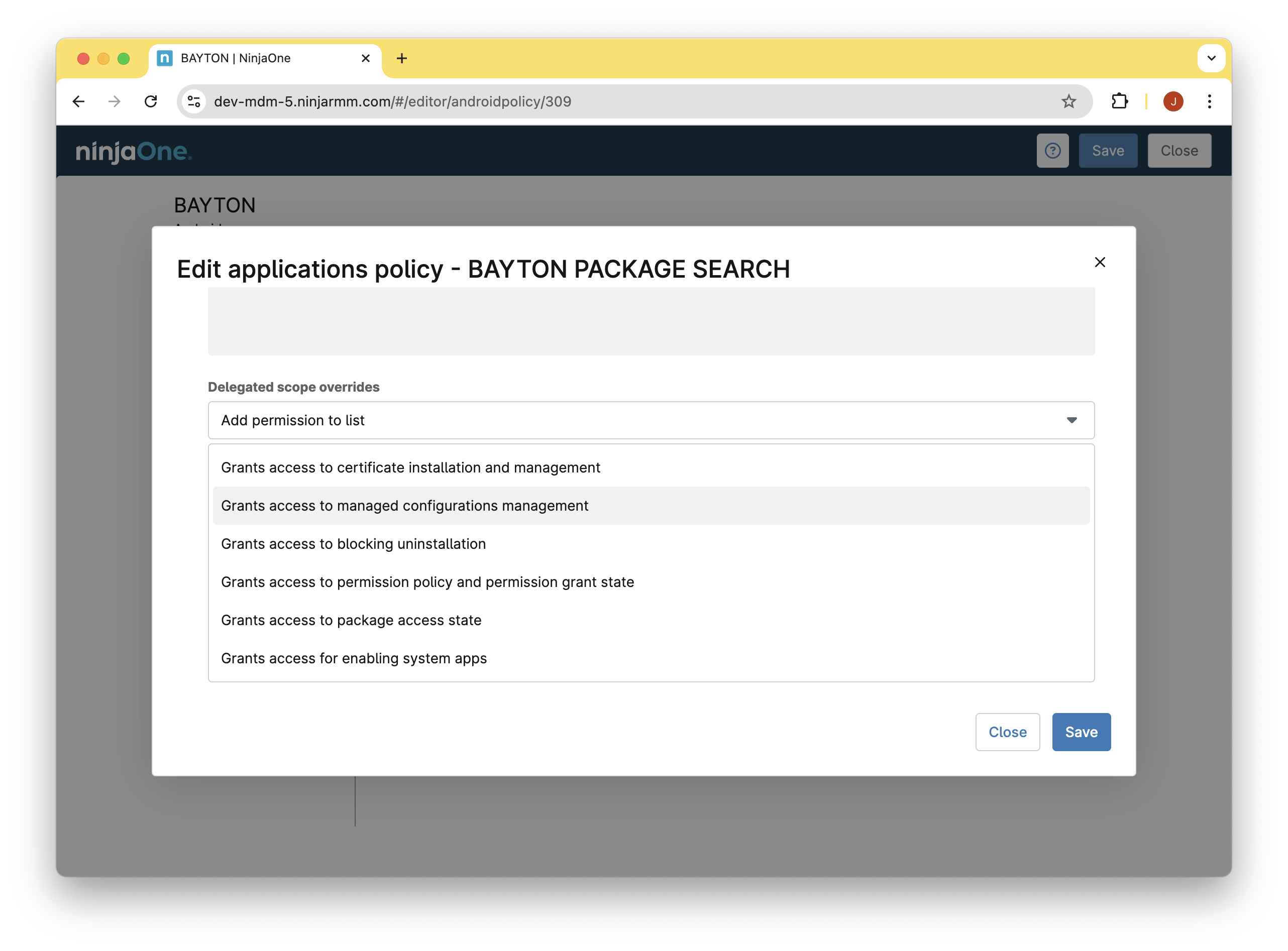Click Save in the top header bar

click(x=1108, y=151)
